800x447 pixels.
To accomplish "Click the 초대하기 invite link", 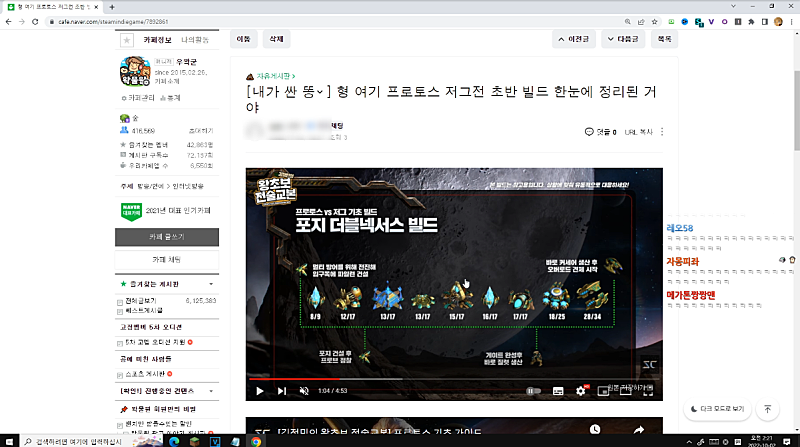I will pyautogui.click(x=201, y=131).
